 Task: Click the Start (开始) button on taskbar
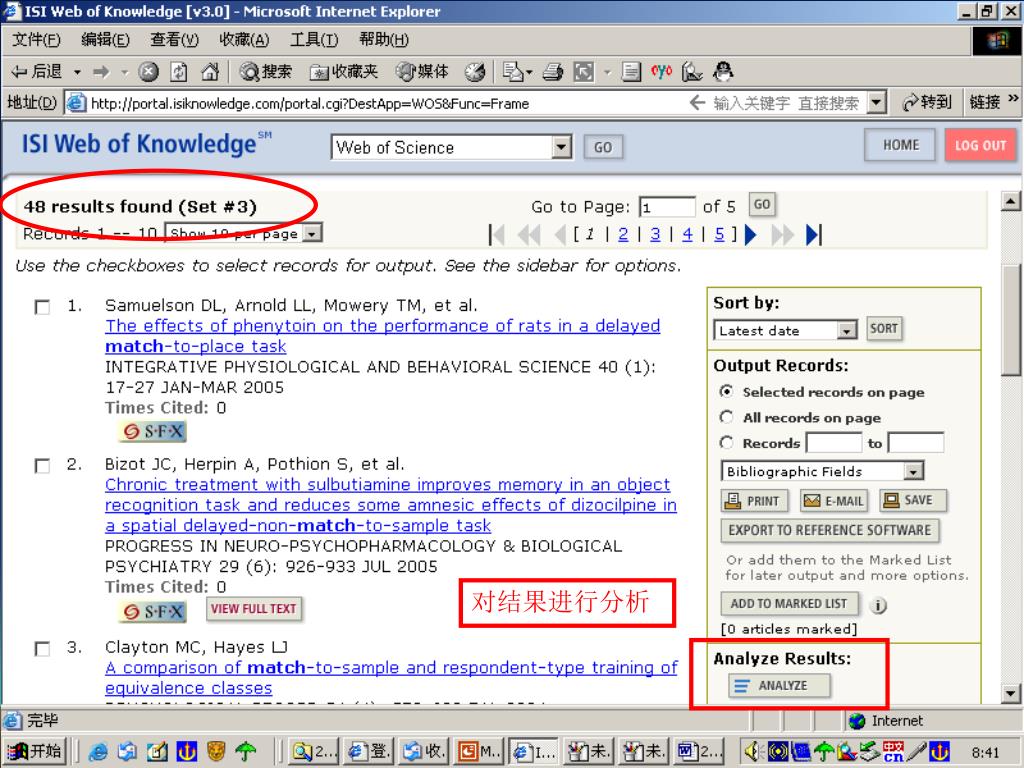[x=35, y=752]
